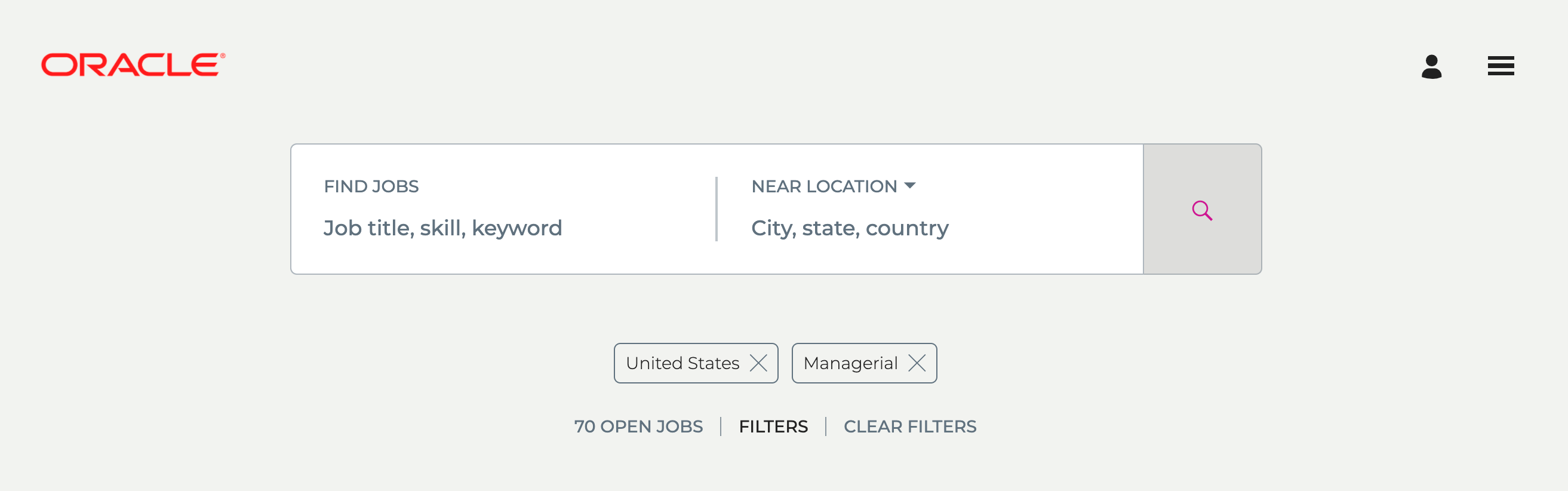Click the CLEAR FILTERS link
The image size is (1568, 491).
point(909,426)
